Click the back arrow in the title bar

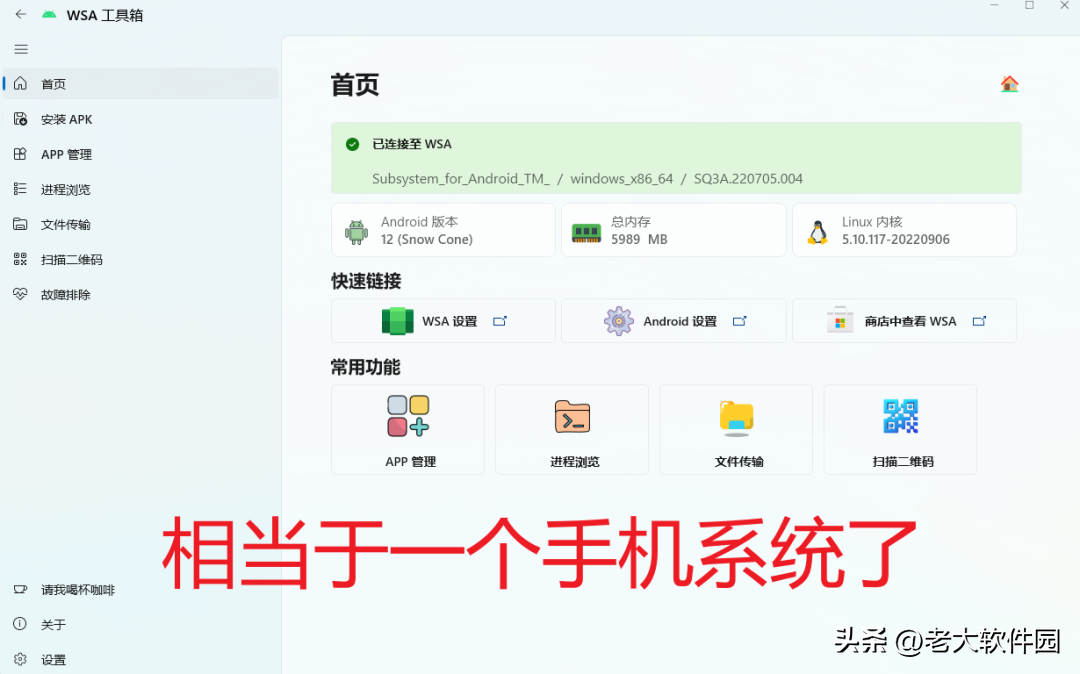[21, 14]
